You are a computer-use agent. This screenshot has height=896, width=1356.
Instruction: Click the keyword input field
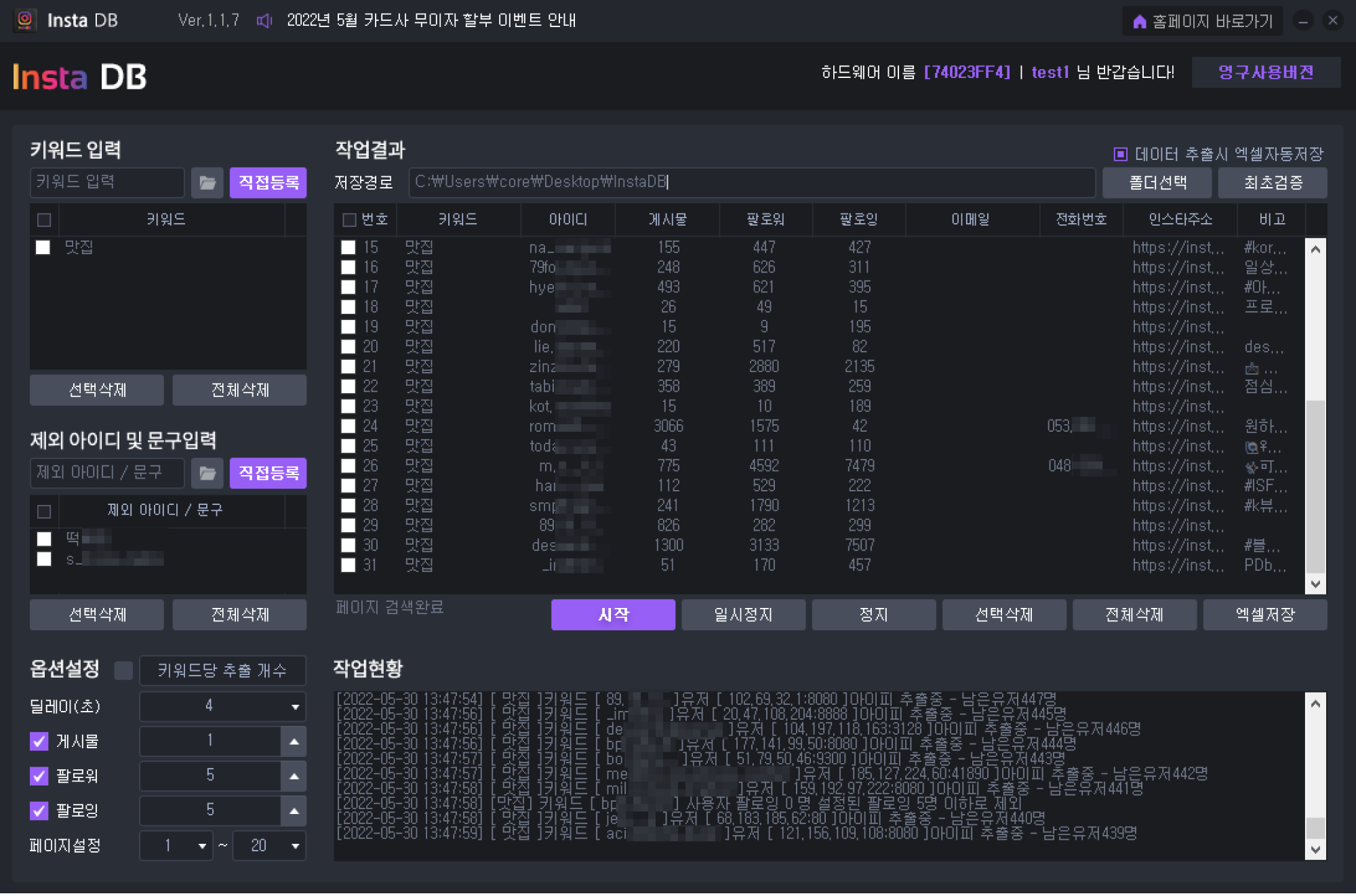tap(107, 182)
